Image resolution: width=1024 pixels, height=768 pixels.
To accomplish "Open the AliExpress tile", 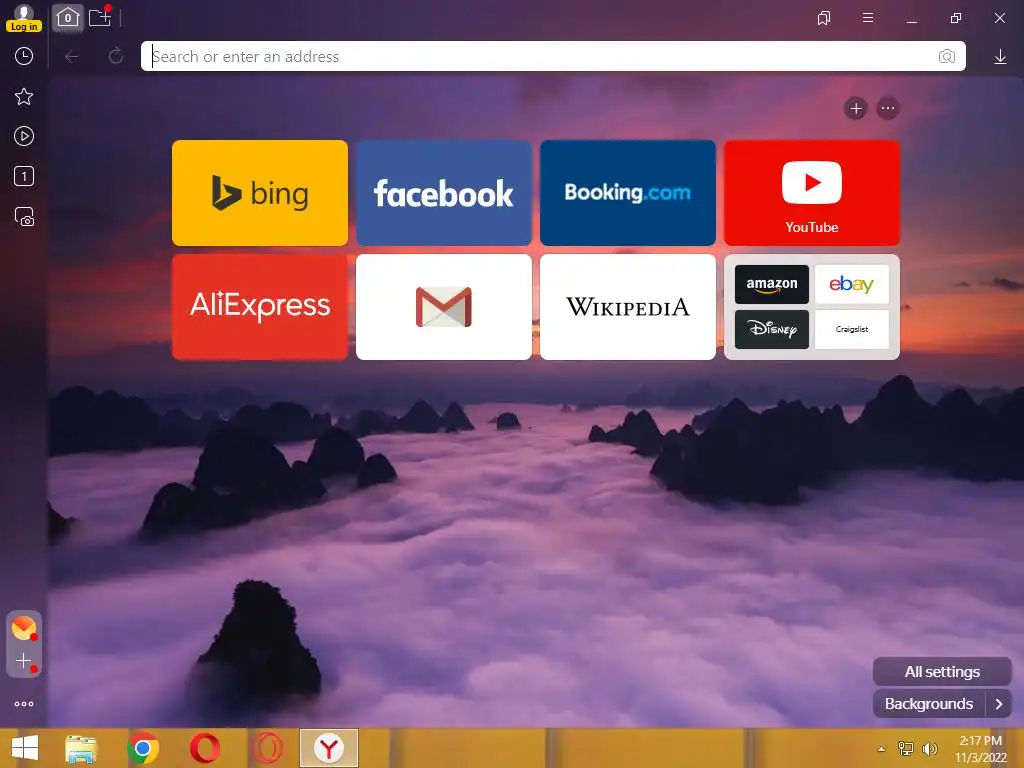I will click(x=260, y=307).
